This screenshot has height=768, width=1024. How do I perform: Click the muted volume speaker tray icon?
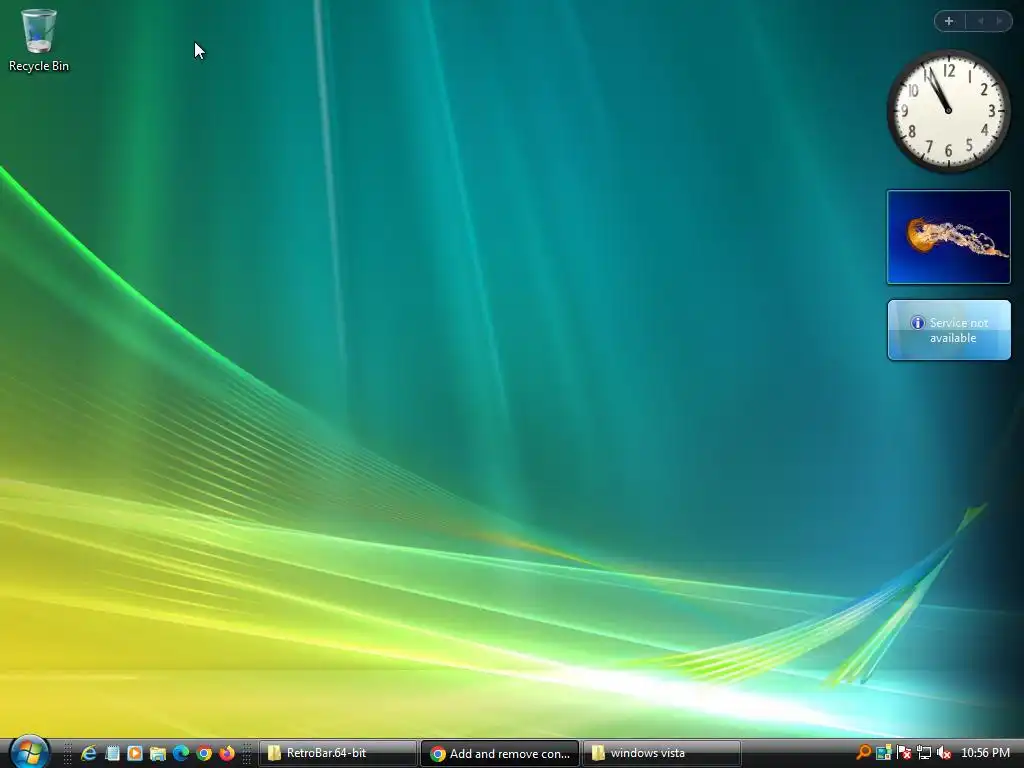(x=944, y=753)
